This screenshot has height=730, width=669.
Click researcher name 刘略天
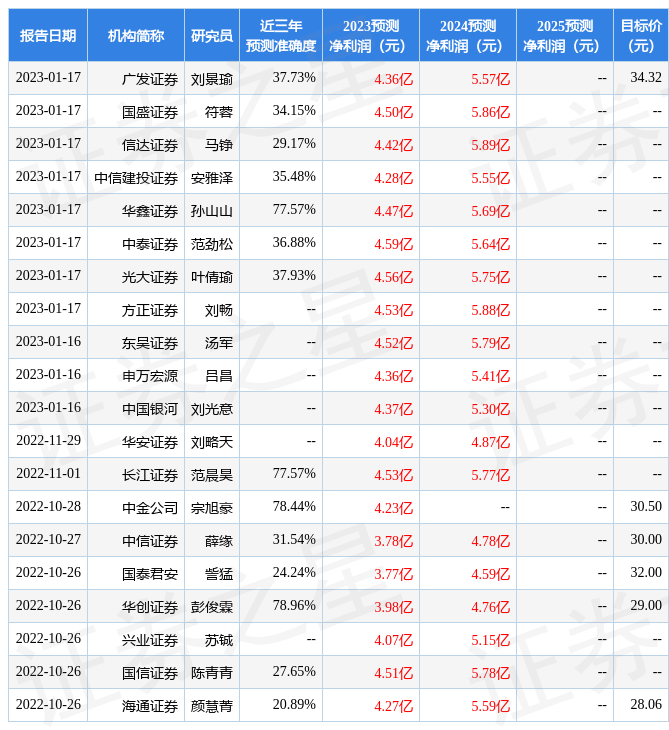212,442
